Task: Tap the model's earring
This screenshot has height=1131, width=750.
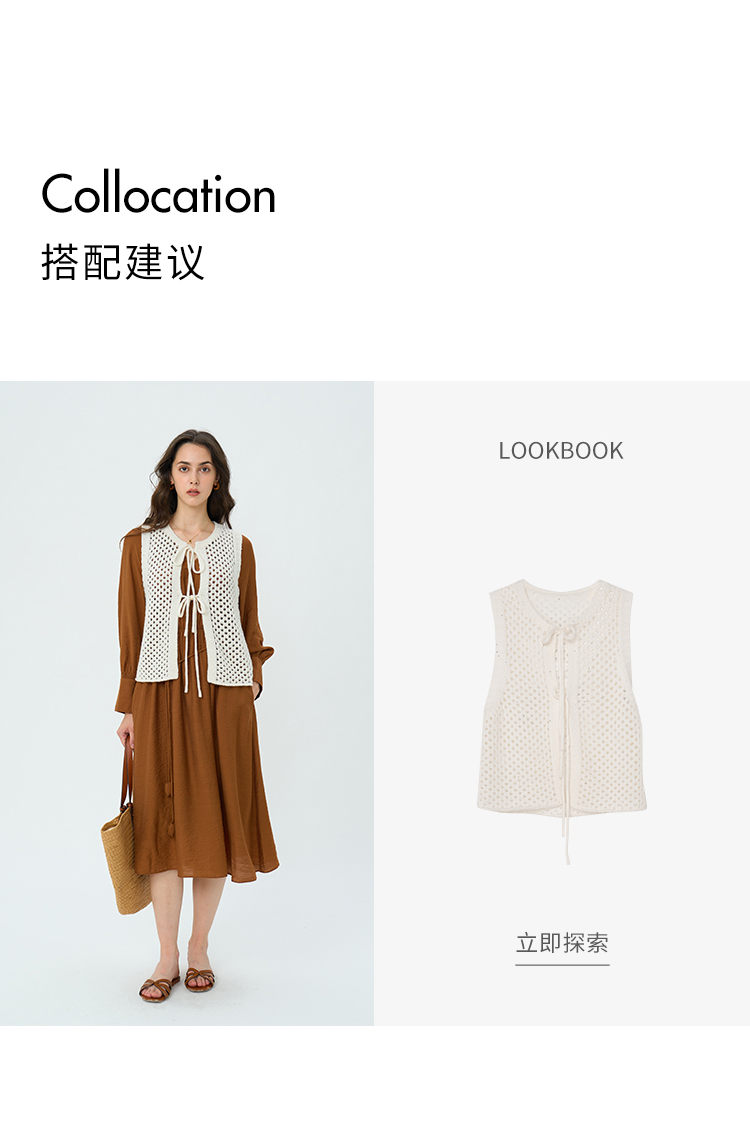Action: coord(216,486)
